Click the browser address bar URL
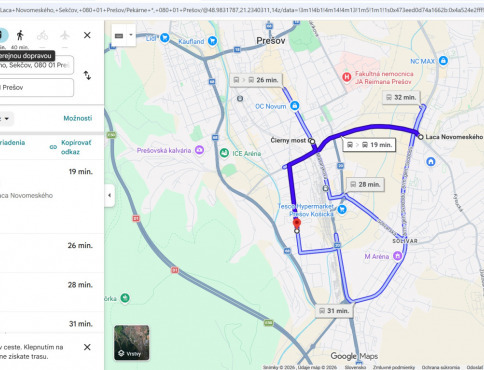484x370 pixels. (242, 10)
